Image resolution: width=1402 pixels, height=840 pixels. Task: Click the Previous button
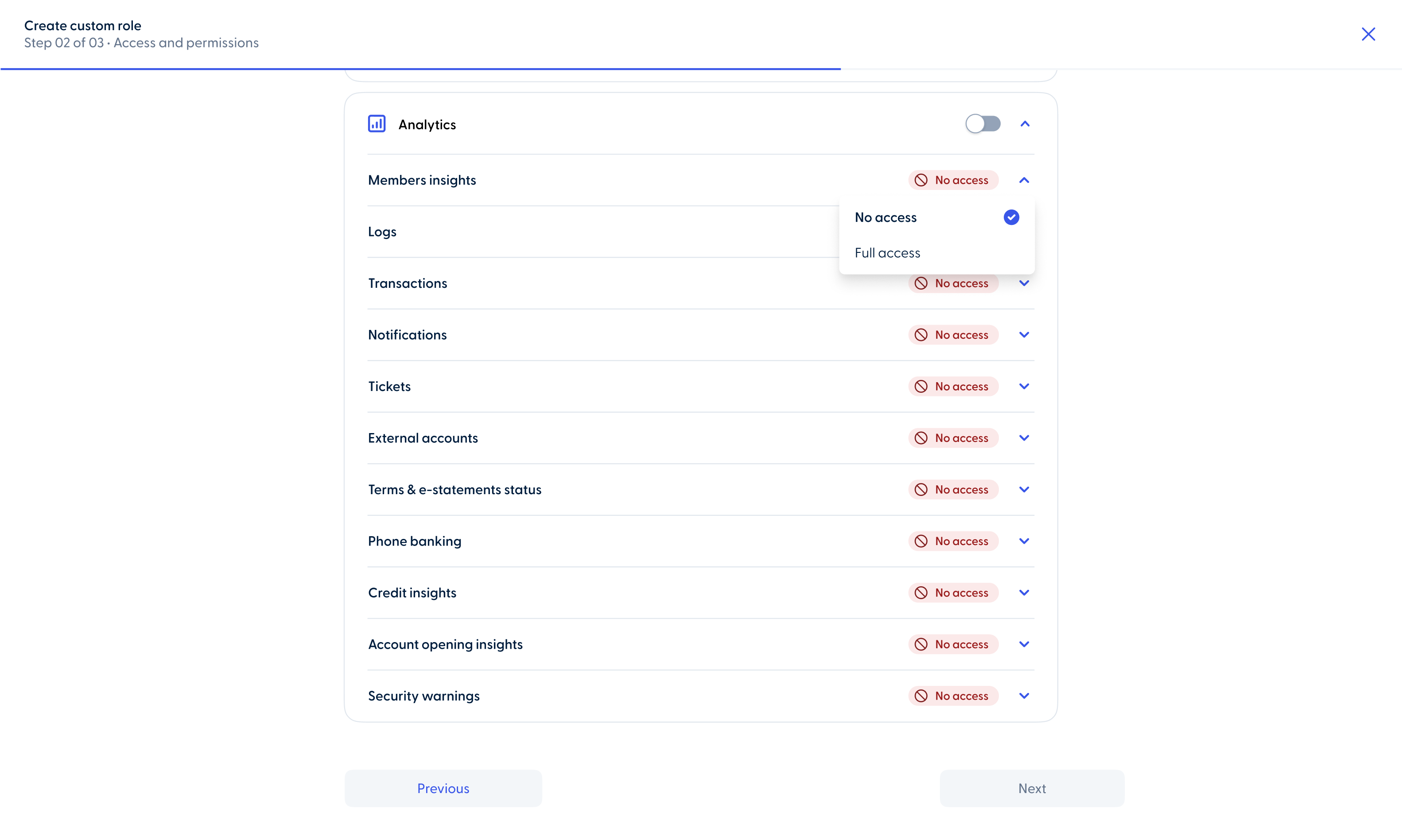[443, 788]
